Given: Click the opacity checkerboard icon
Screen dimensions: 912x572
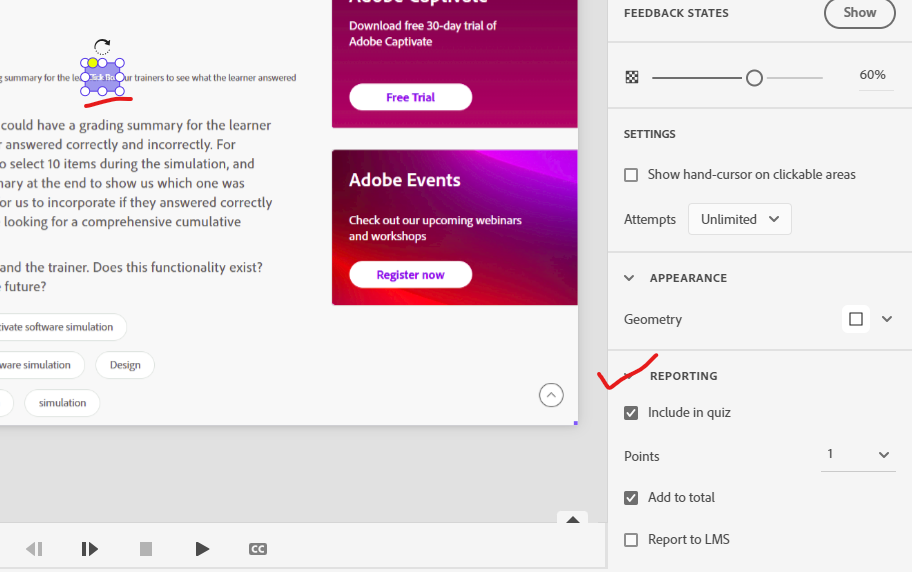Looking at the screenshot, I should 632,77.
